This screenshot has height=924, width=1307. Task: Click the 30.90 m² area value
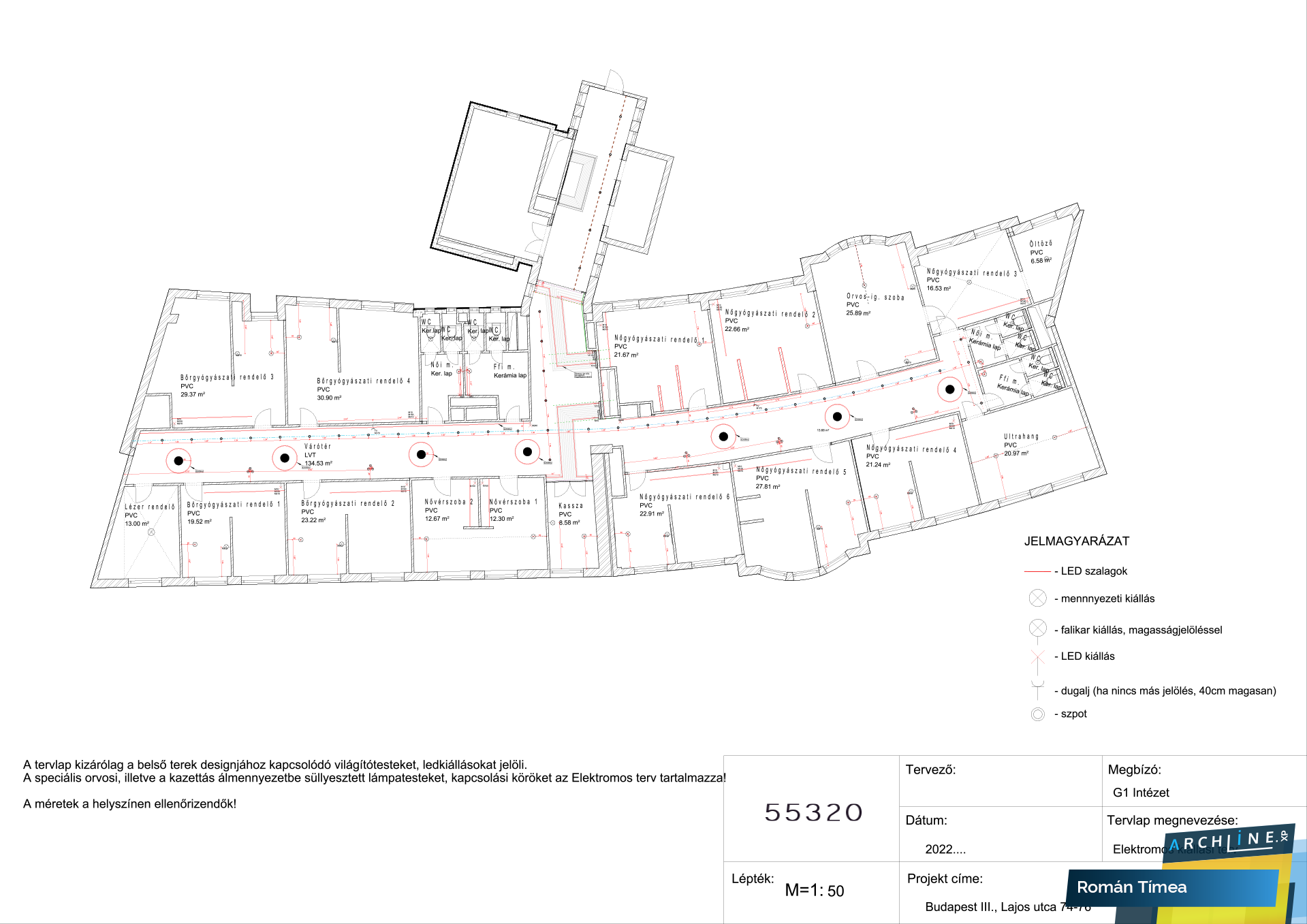329,398
